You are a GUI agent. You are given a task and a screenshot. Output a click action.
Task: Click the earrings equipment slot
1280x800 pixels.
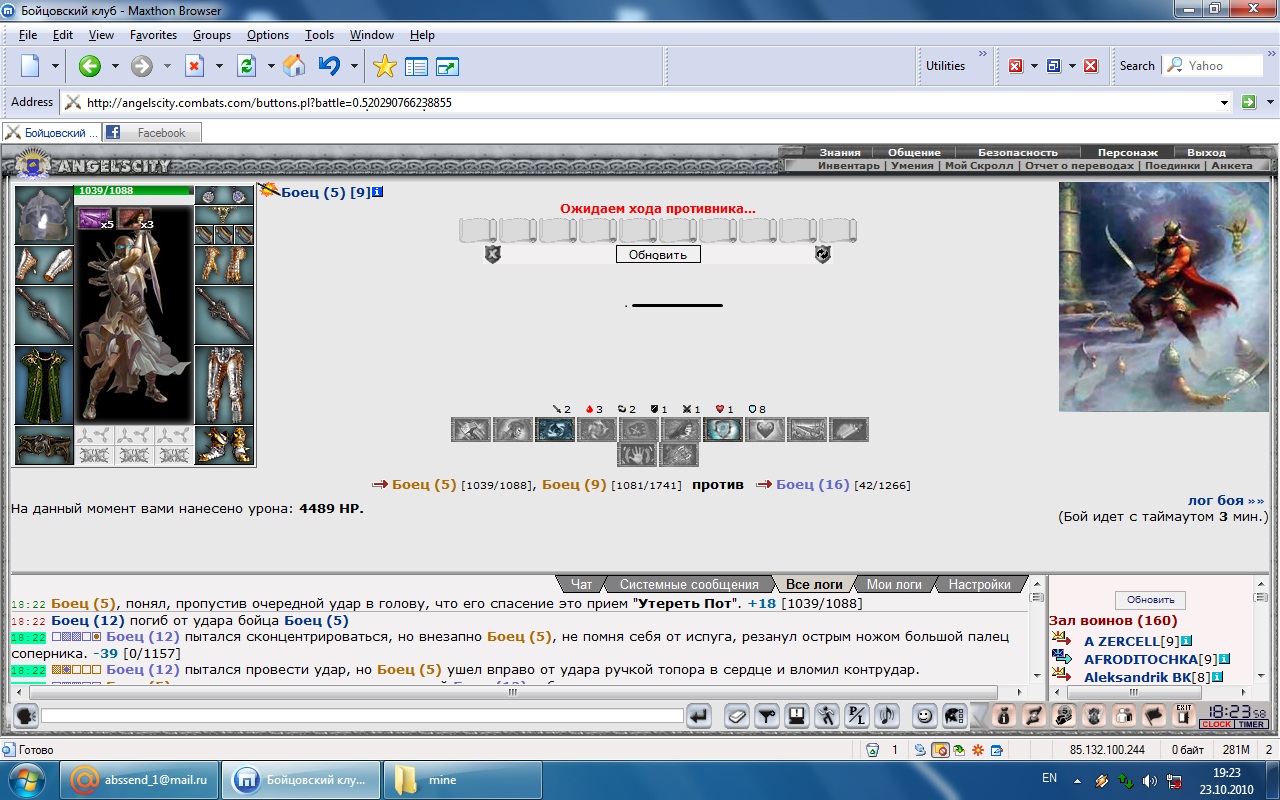pyautogui.click(x=224, y=196)
